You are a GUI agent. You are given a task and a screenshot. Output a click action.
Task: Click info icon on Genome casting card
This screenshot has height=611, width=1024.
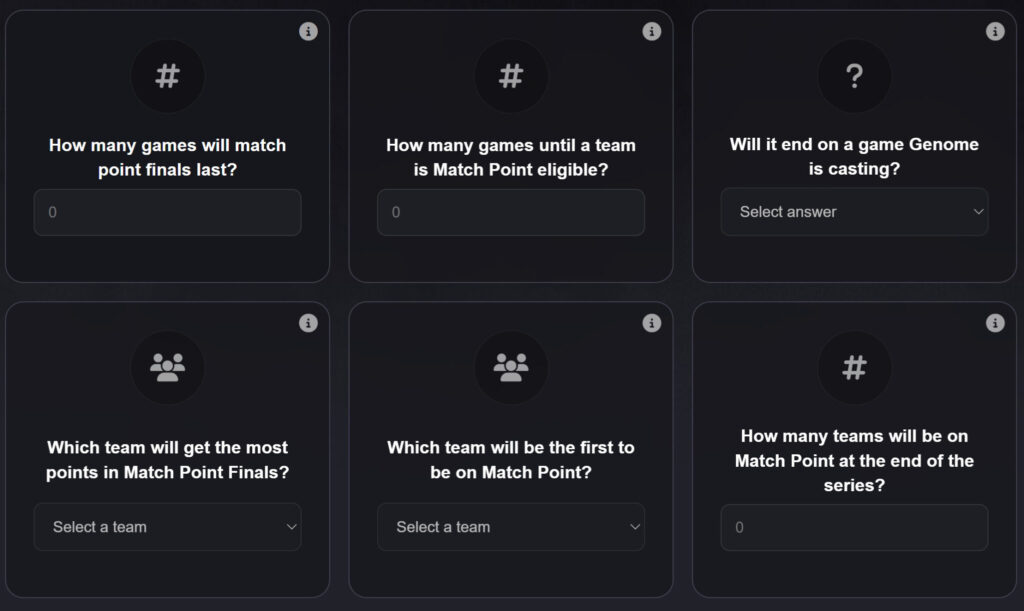(x=995, y=32)
